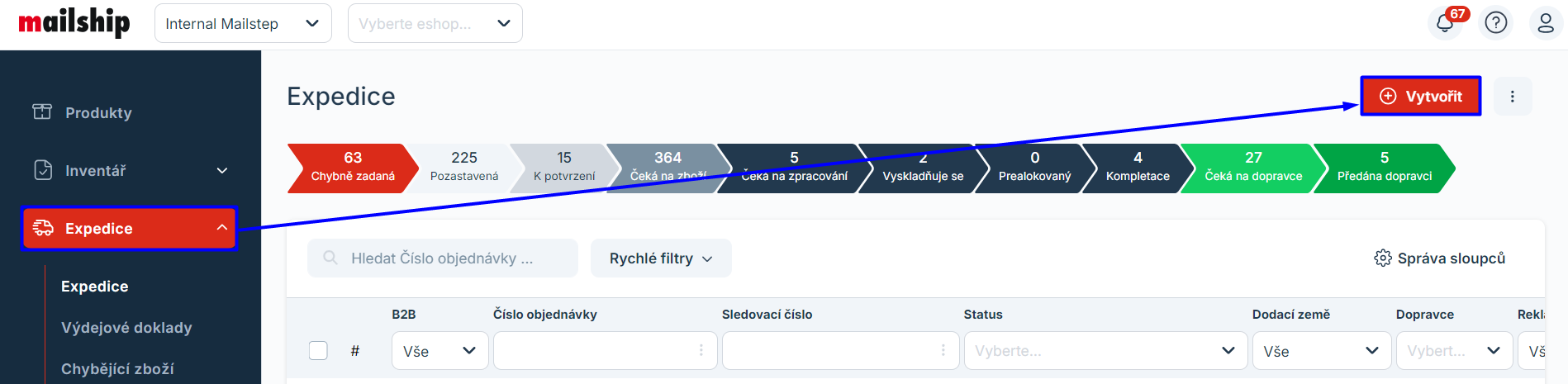
Task: Open the Internal Mailstep organization dropdown
Action: pyautogui.click(x=243, y=23)
